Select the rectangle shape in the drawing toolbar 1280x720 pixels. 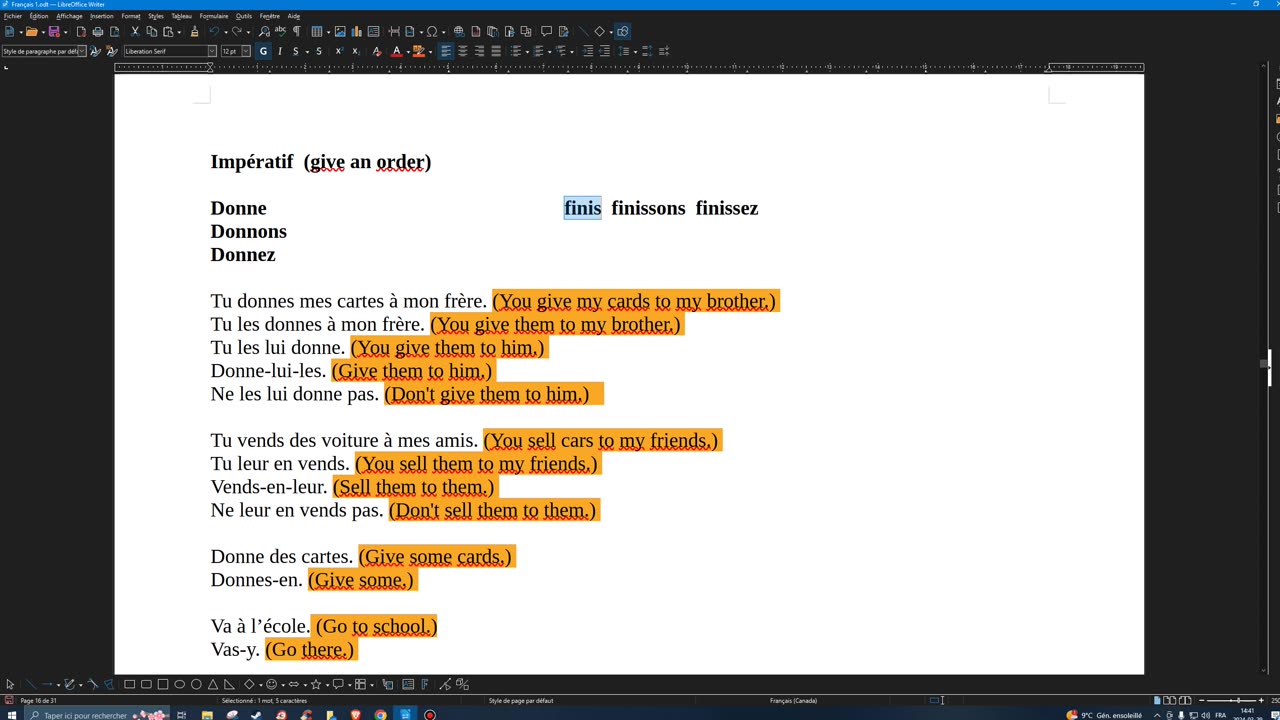pos(129,684)
